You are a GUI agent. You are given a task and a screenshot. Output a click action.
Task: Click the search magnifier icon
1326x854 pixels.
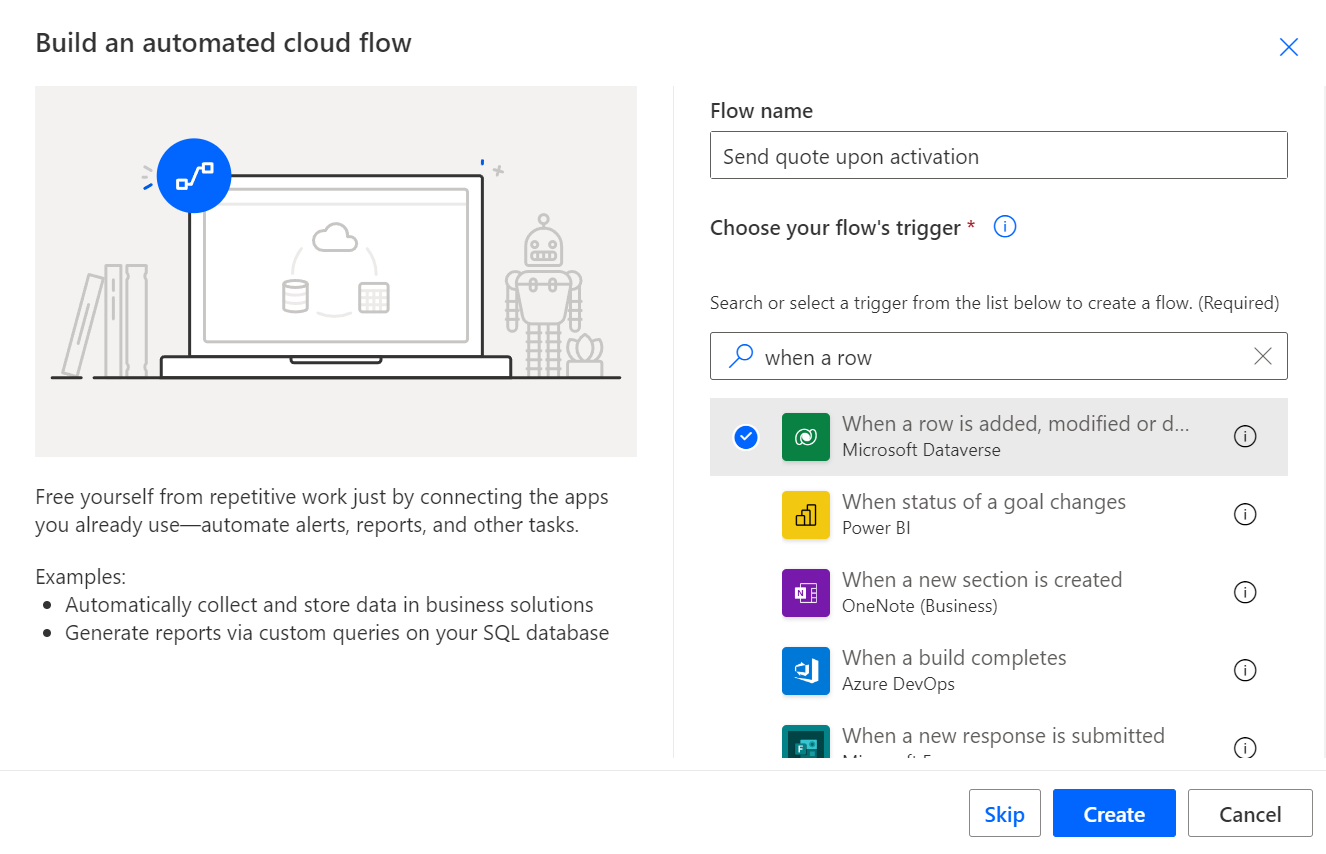coord(741,356)
